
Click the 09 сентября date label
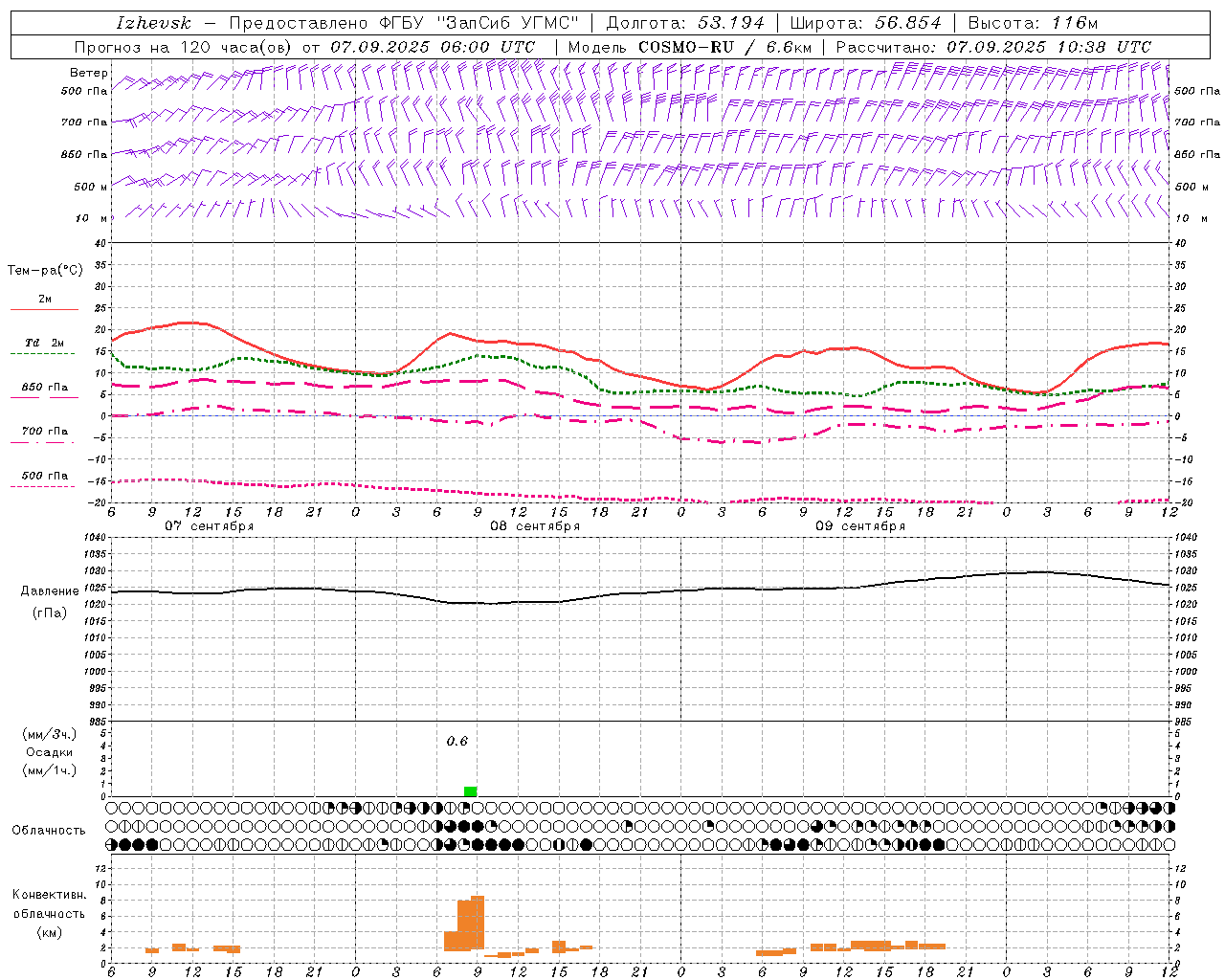click(x=860, y=525)
